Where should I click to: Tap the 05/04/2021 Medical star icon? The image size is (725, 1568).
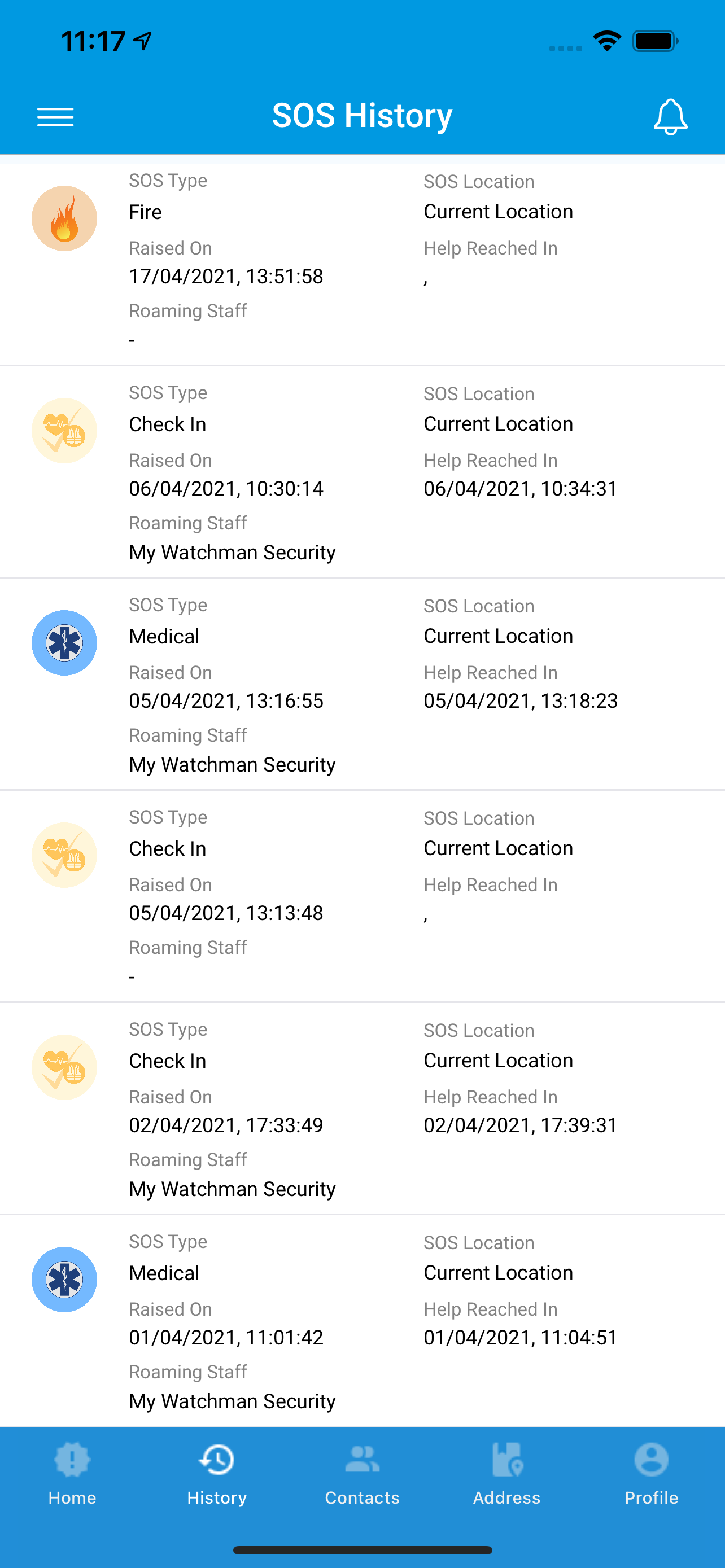click(x=64, y=643)
